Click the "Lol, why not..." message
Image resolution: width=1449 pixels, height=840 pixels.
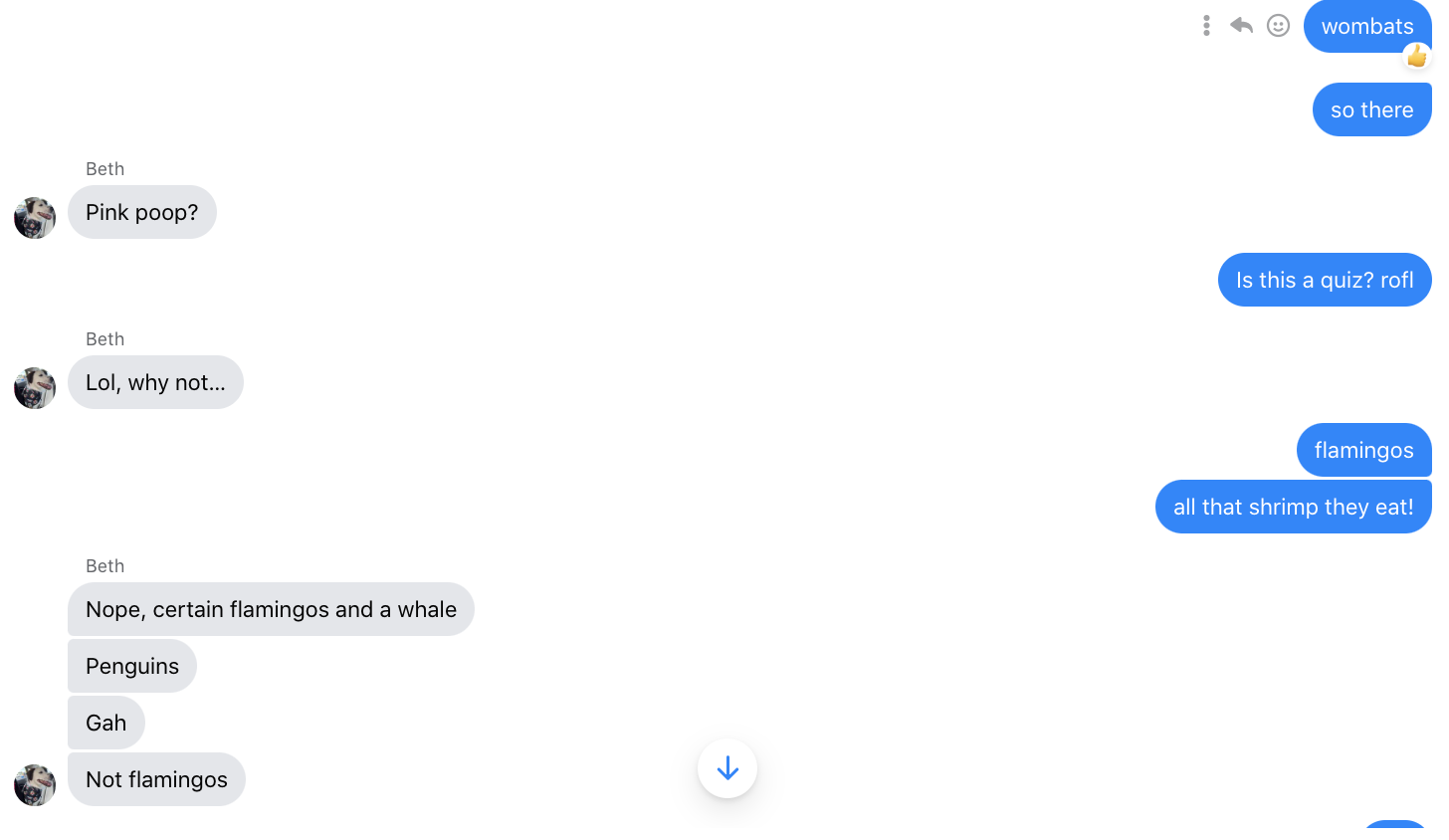tap(155, 382)
